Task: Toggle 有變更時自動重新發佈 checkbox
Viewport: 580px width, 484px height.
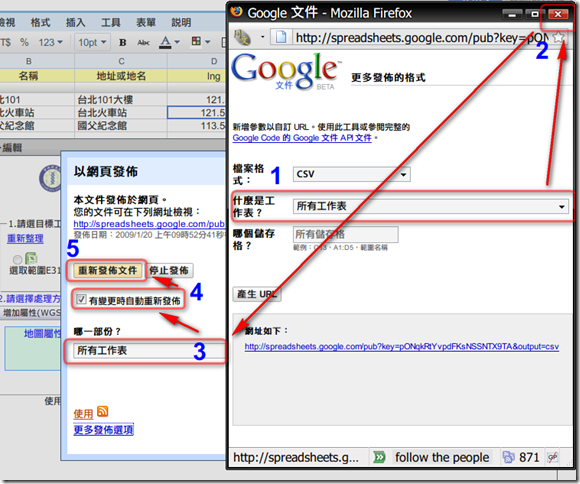Action: tap(81, 299)
